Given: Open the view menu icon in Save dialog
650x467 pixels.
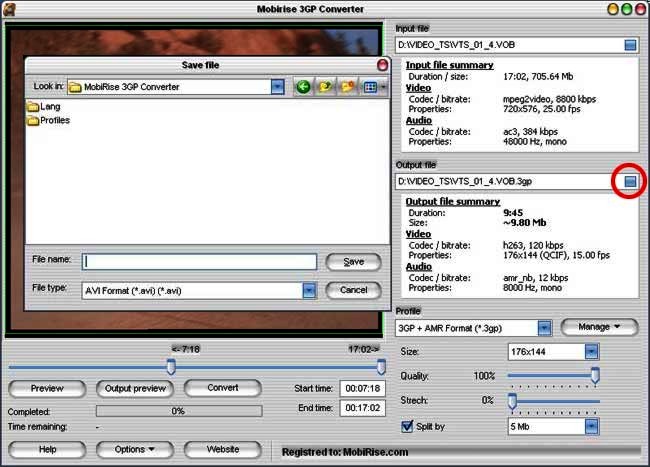Looking at the screenshot, I should [x=374, y=87].
